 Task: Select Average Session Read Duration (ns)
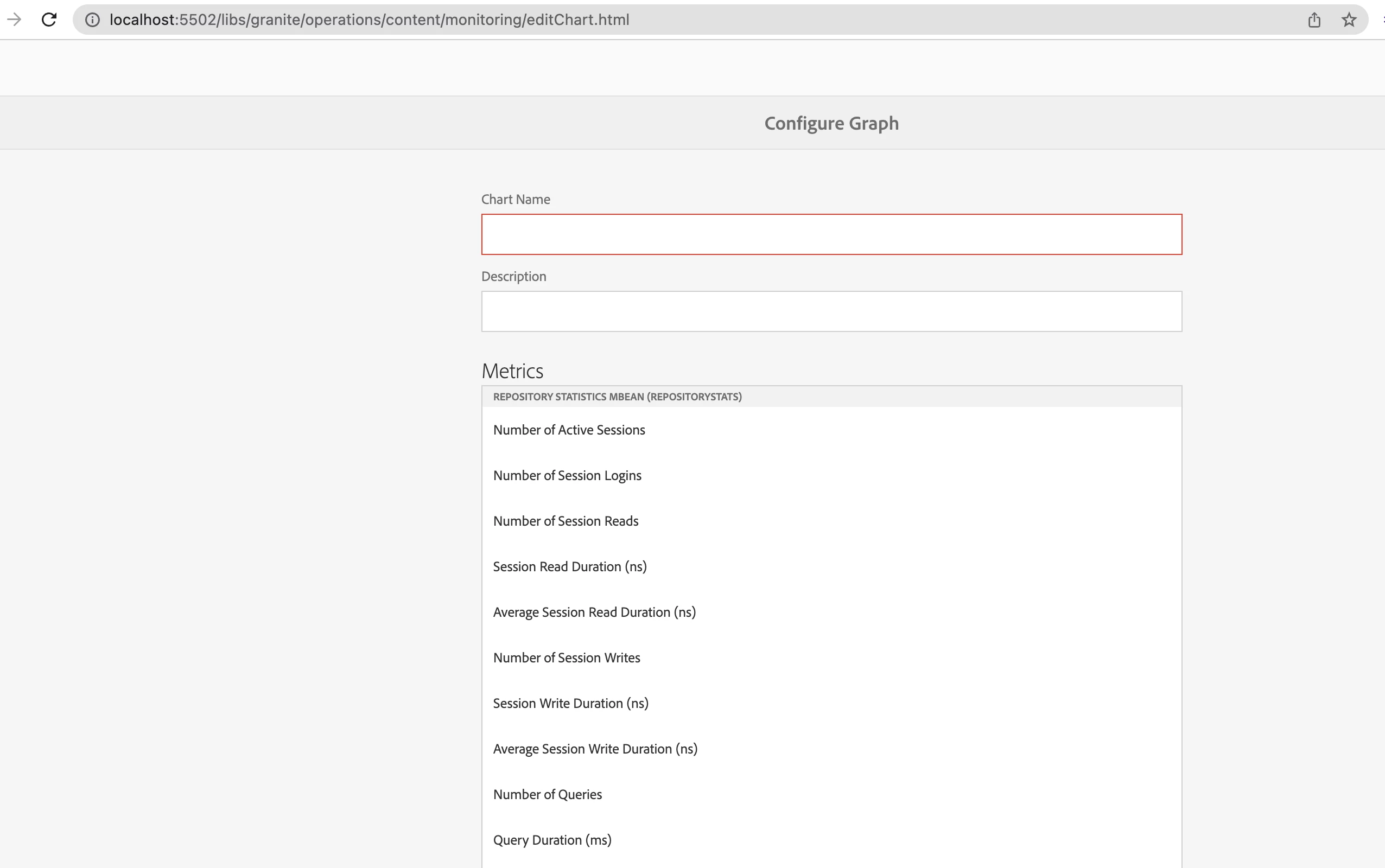coord(594,612)
